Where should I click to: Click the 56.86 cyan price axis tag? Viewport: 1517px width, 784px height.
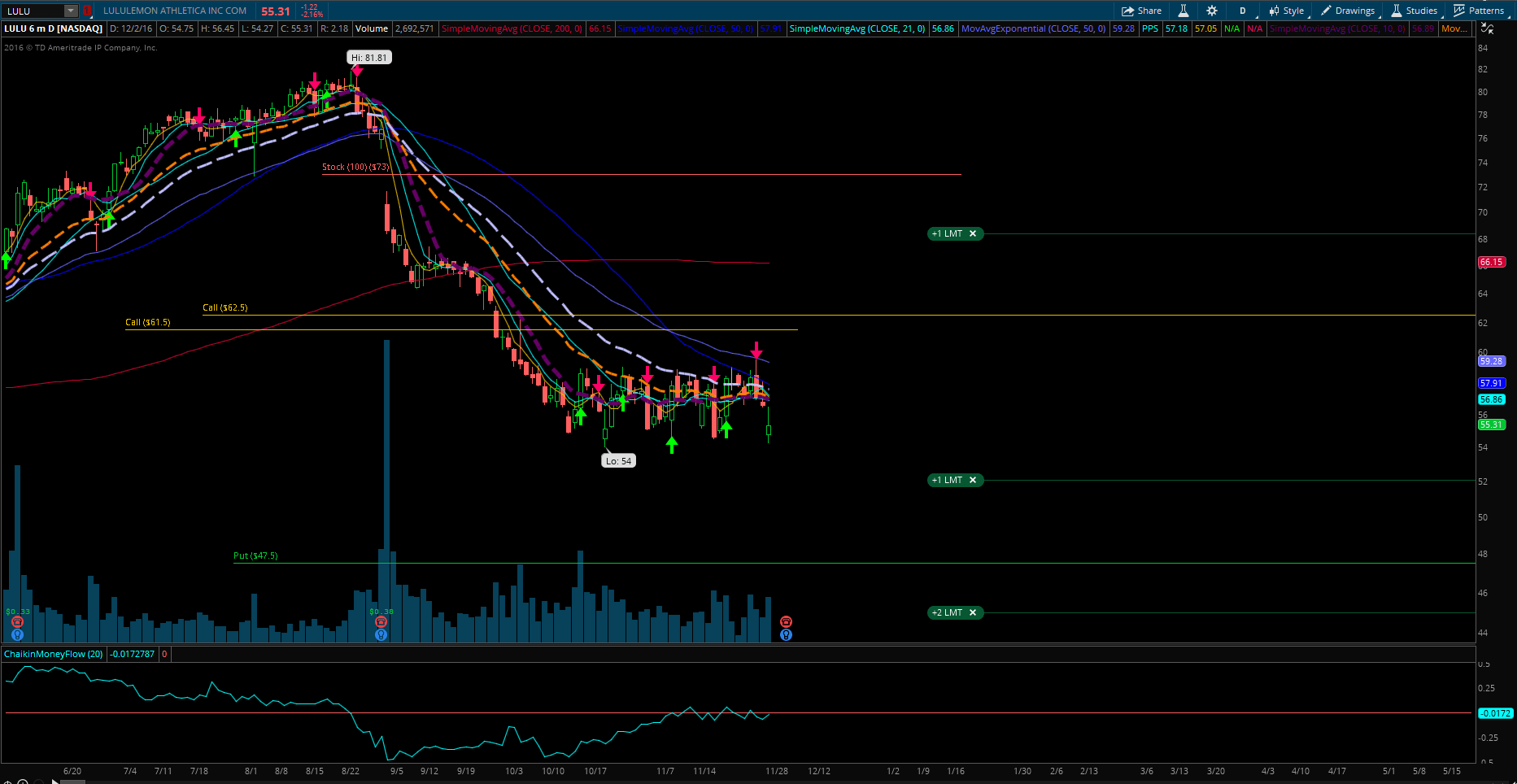tap(1492, 399)
